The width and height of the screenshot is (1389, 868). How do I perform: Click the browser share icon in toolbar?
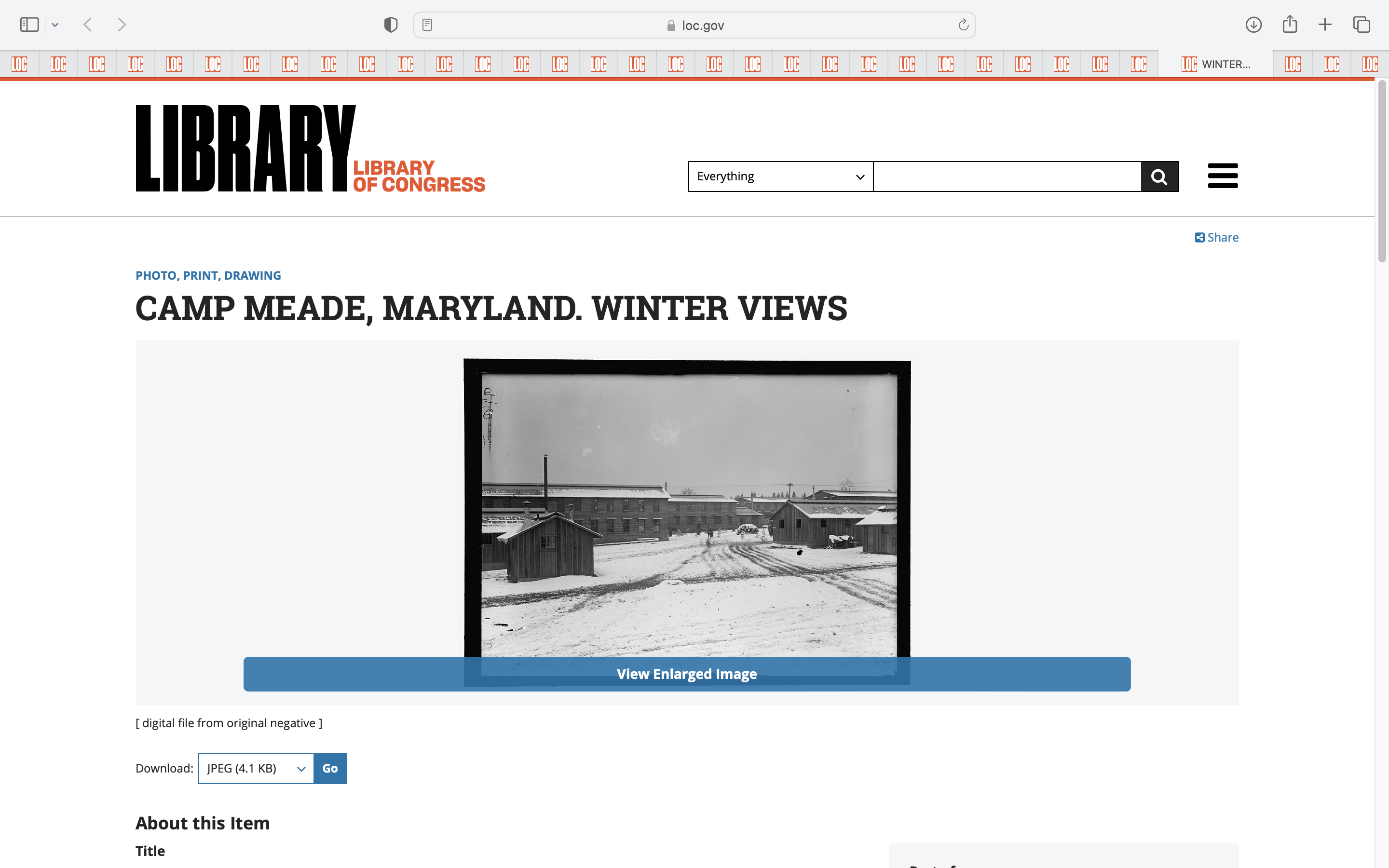click(1290, 25)
